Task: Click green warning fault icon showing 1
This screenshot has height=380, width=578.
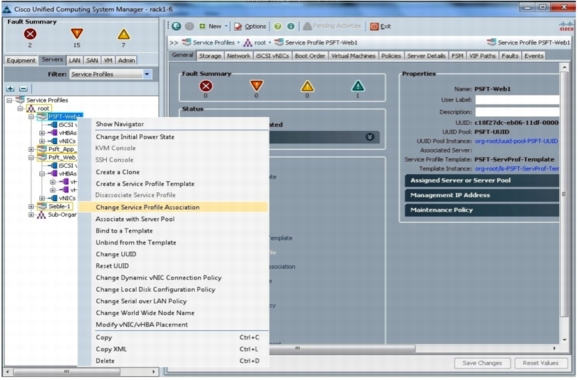Action: tap(358, 86)
